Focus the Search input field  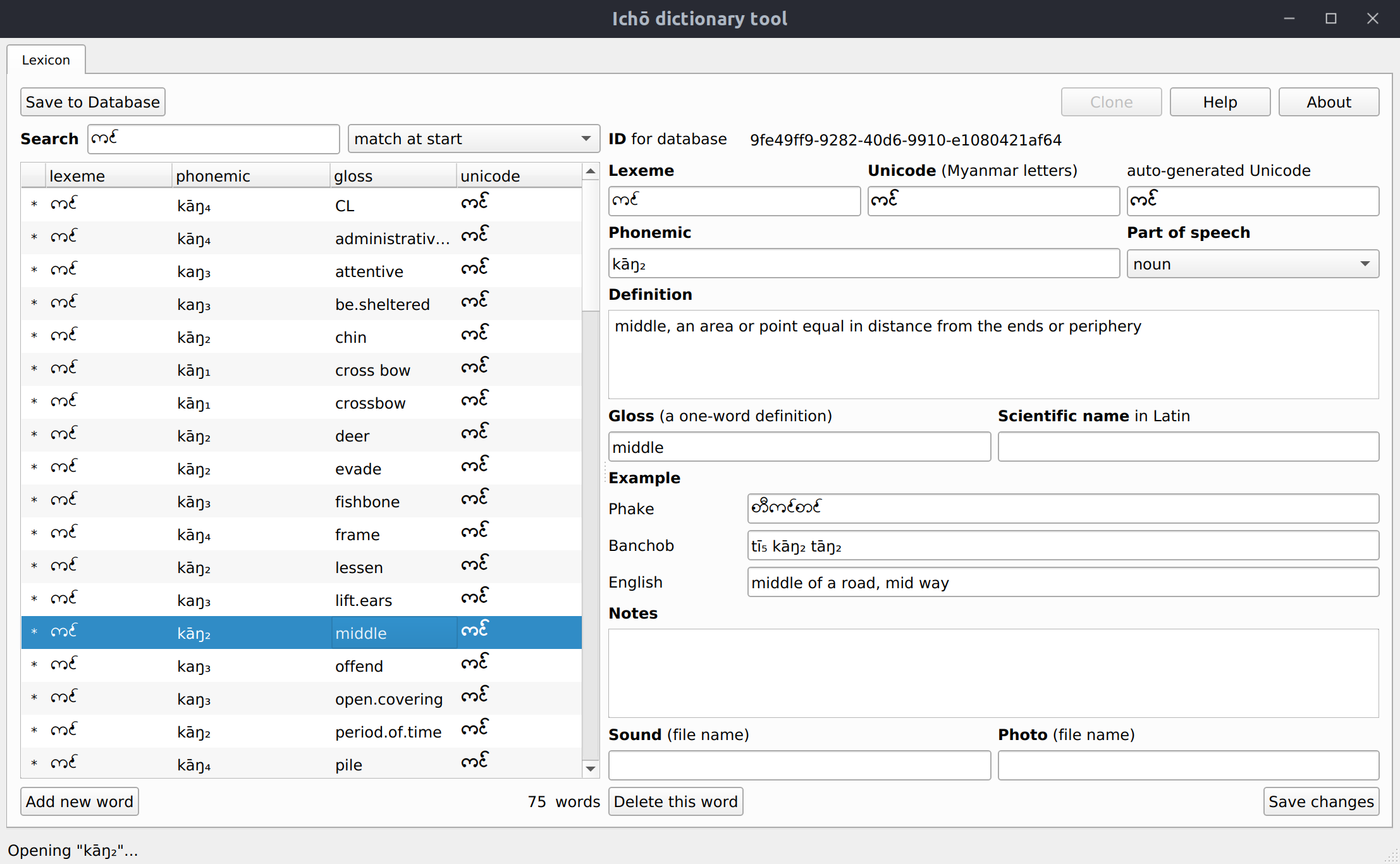[214, 139]
